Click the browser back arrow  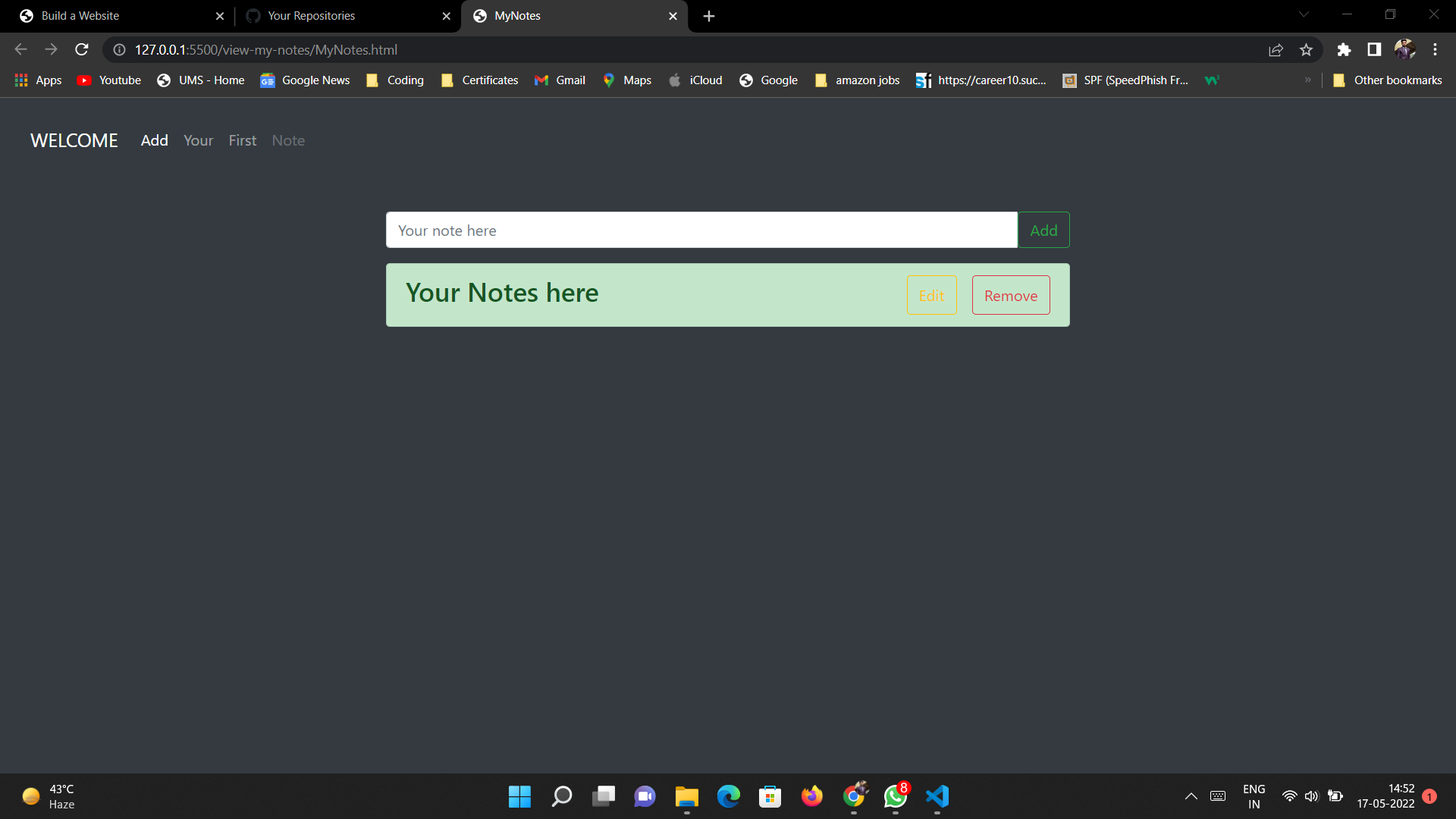(20, 49)
